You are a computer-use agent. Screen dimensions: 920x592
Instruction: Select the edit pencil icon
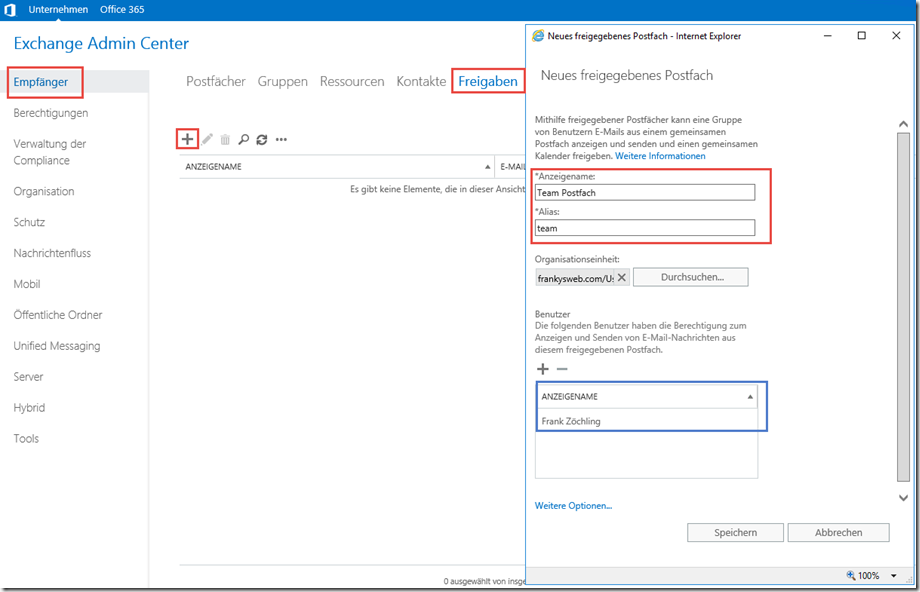207,139
